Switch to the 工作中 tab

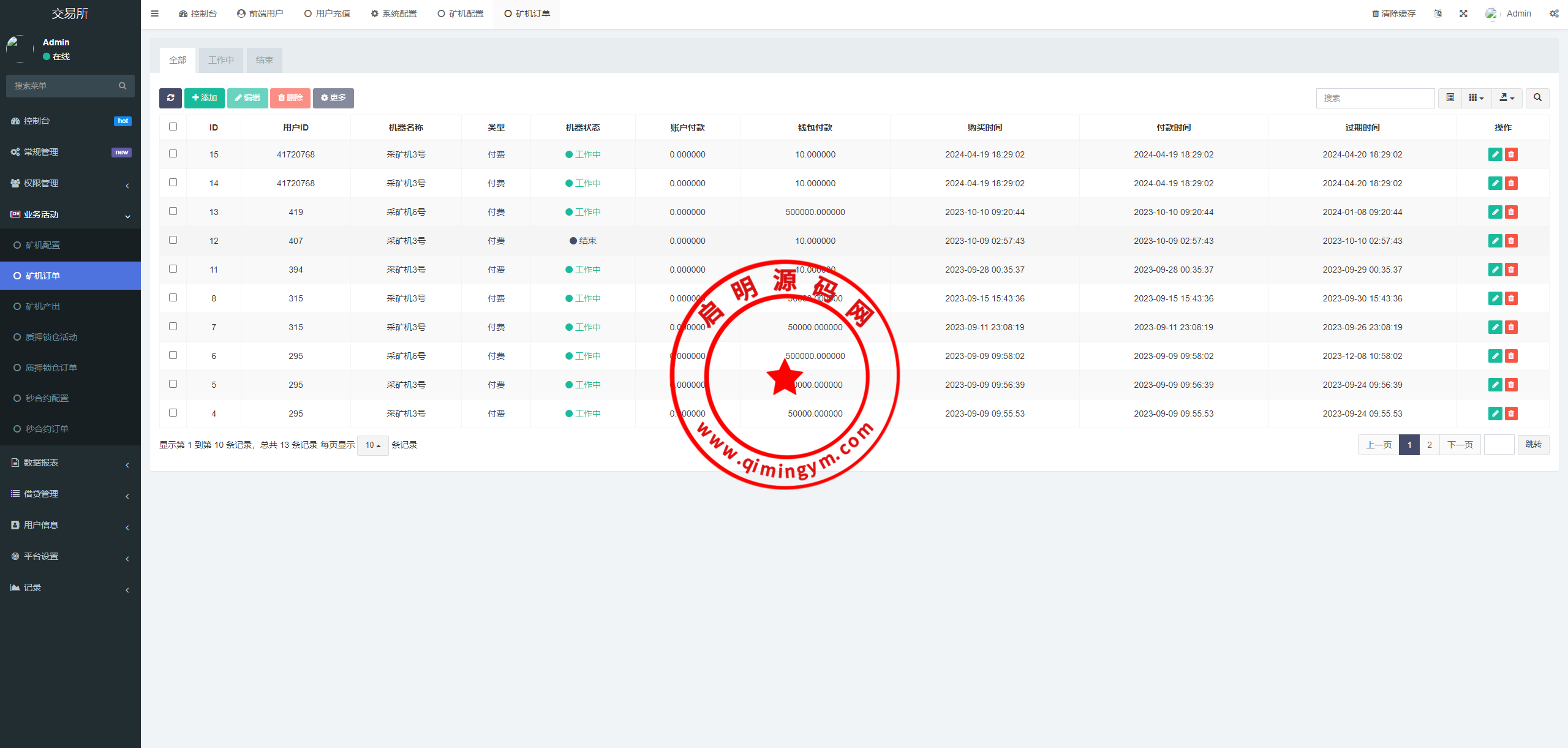[x=221, y=60]
